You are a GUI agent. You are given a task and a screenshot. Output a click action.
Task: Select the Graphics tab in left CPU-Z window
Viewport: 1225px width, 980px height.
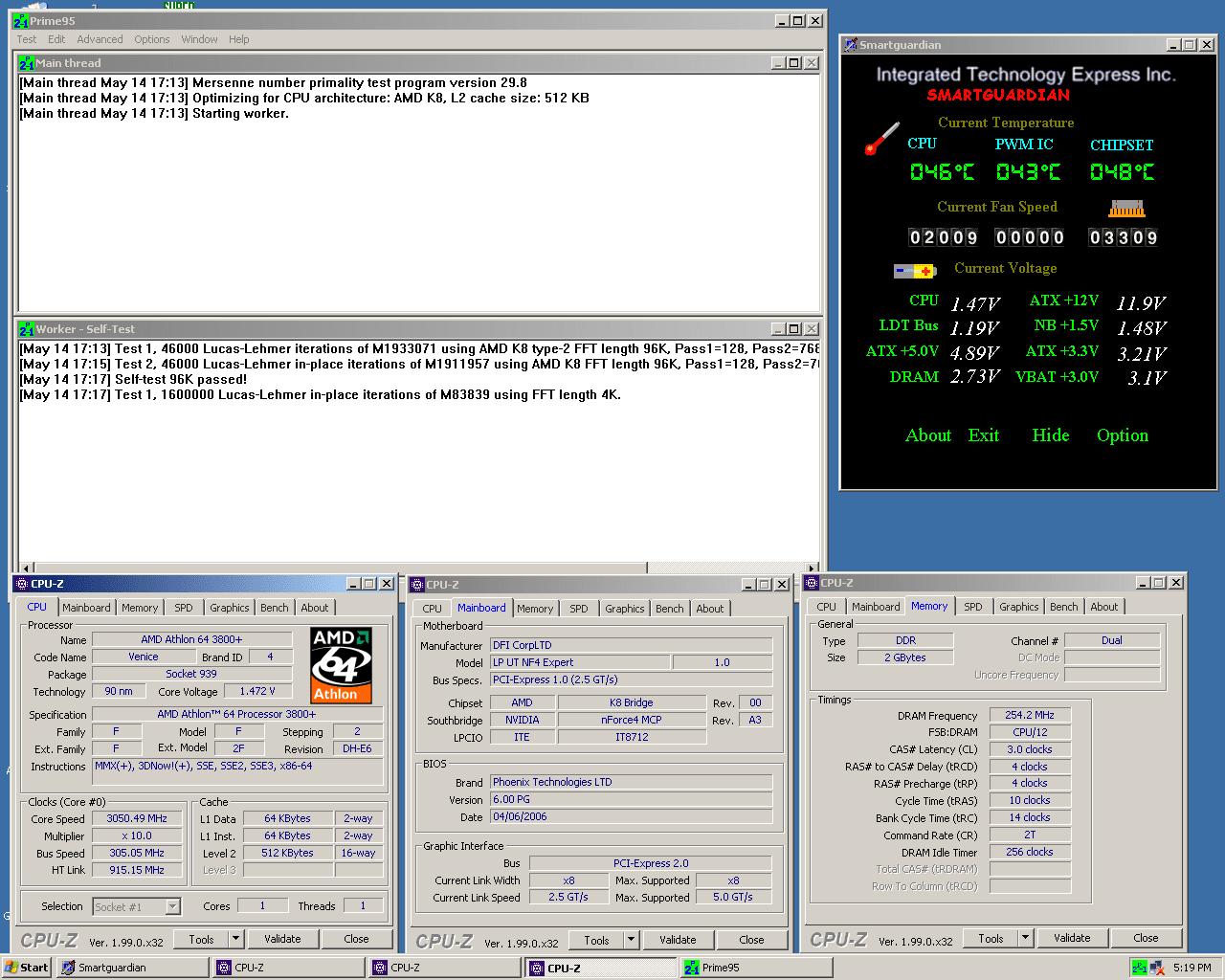click(x=230, y=608)
